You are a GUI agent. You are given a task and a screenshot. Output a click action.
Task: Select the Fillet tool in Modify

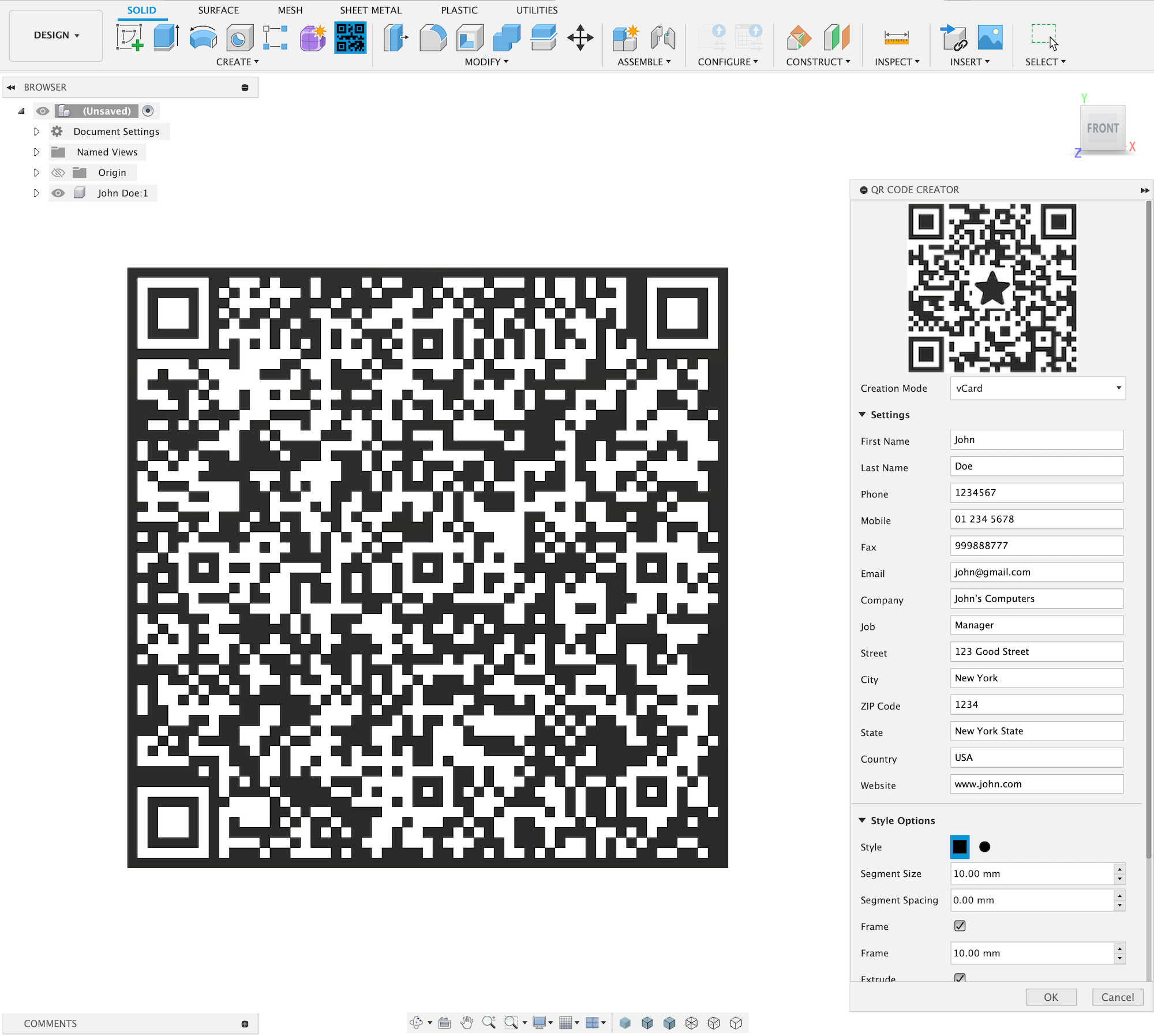tap(433, 37)
